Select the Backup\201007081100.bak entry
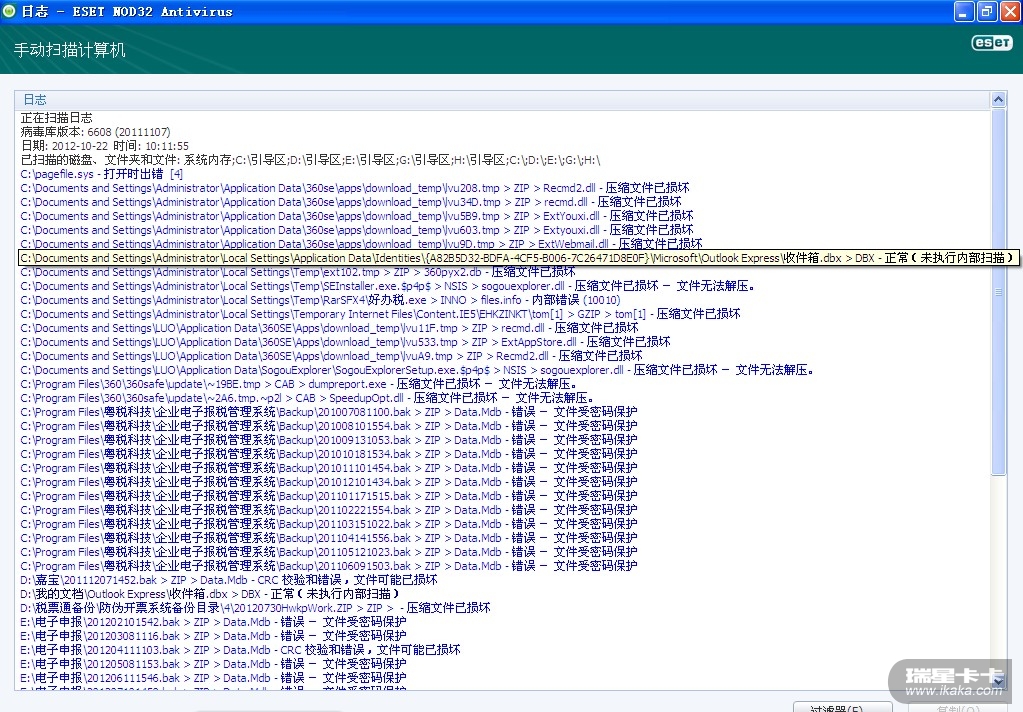The image size is (1023, 712). click(328, 412)
